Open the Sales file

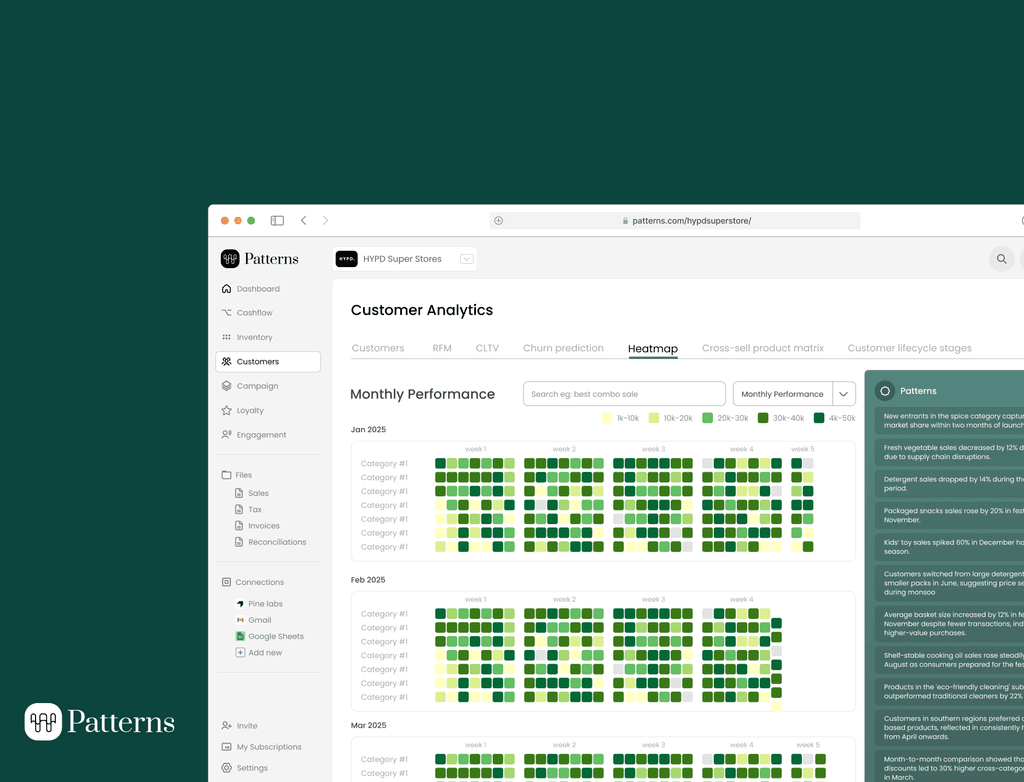click(x=252, y=493)
